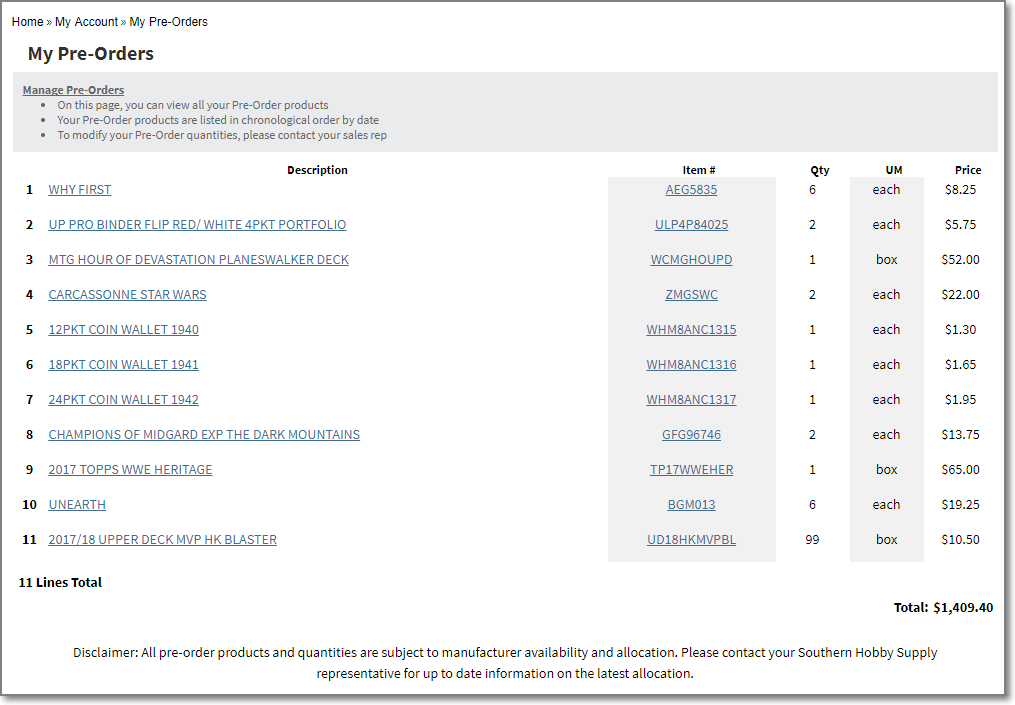Viewport: 1015px width, 705px height.
Task: Click the Price column header
Action: point(968,170)
